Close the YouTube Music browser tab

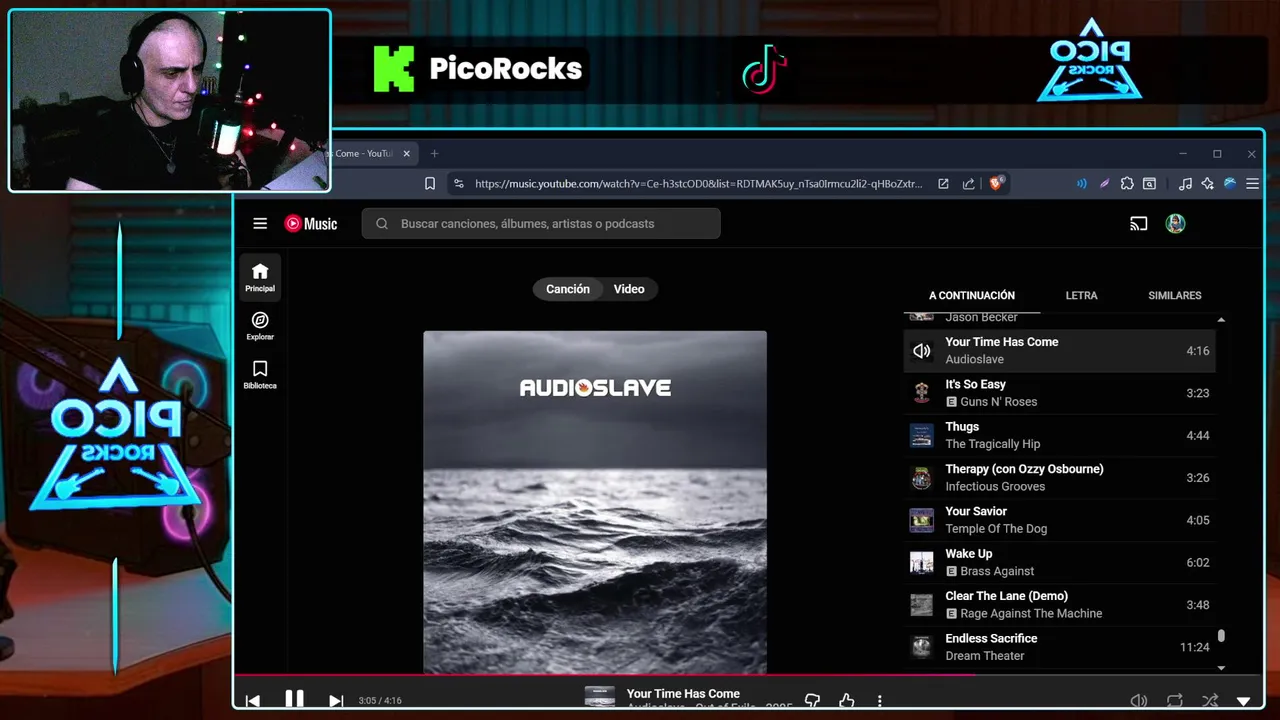407,154
